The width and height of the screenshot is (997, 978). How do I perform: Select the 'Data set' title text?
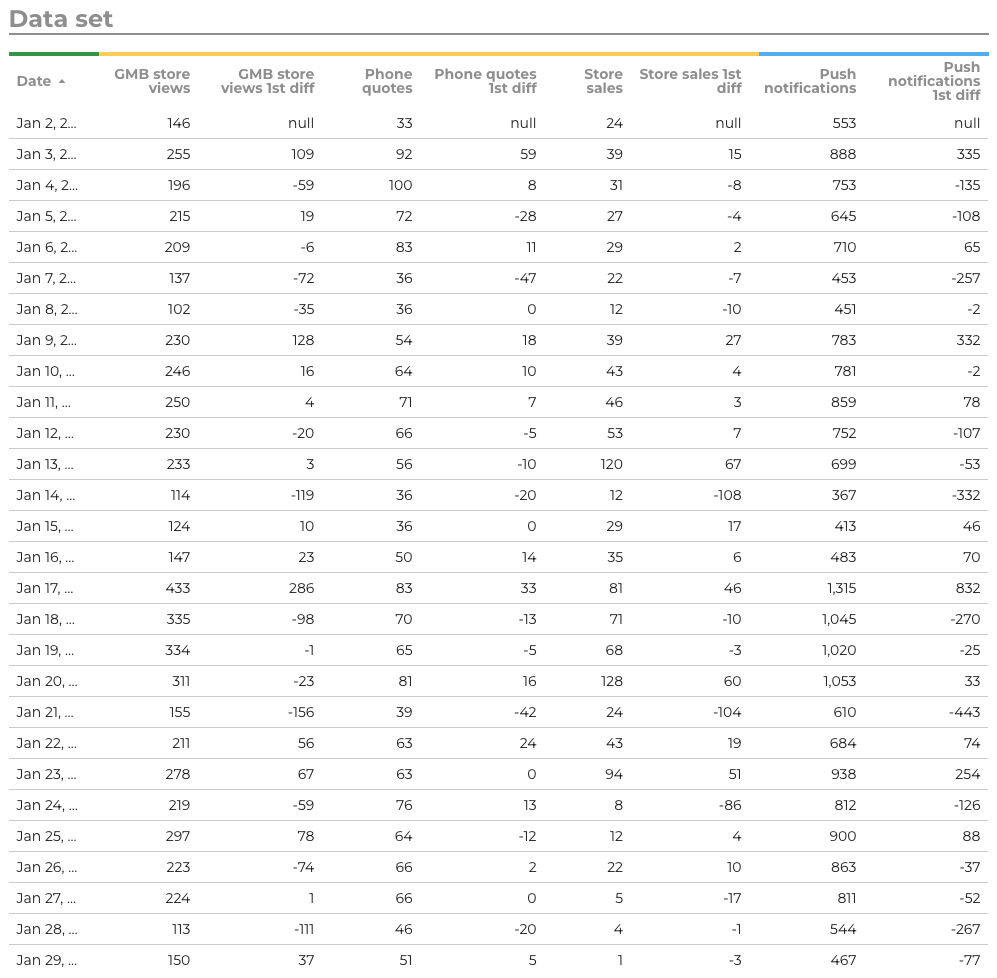(61, 18)
